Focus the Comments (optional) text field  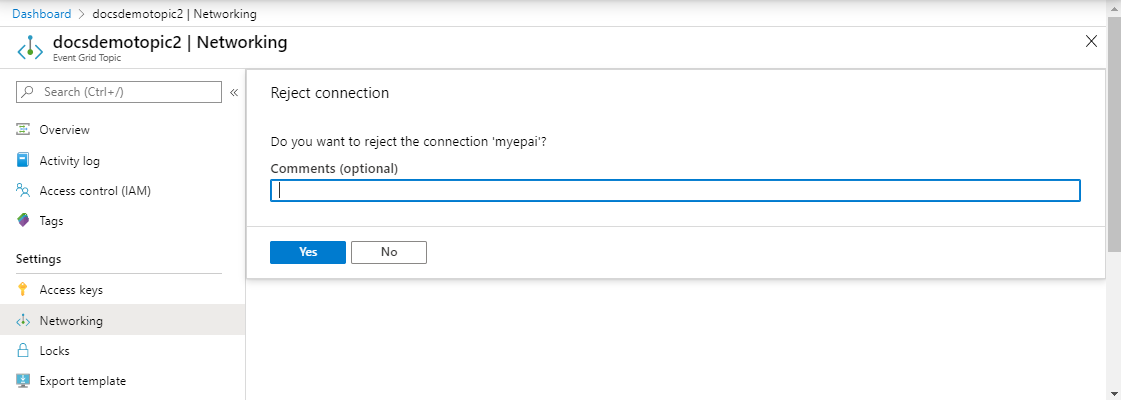tap(675, 191)
